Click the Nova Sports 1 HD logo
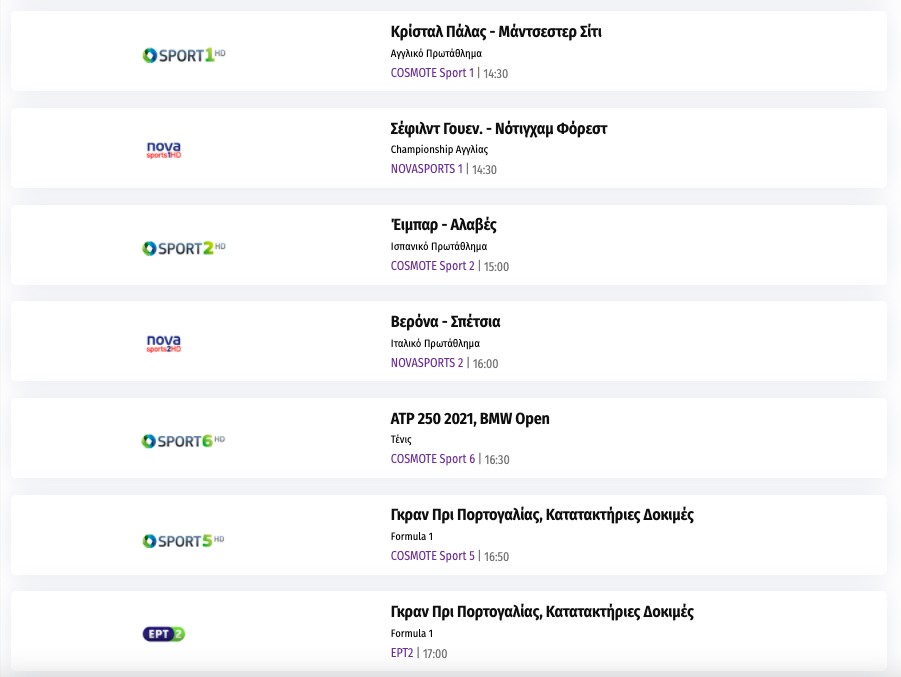Viewport: 901px width, 677px height. click(x=163, y=150)
